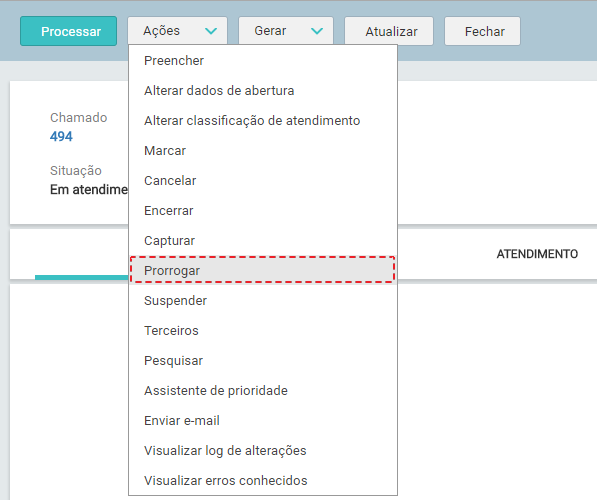This screenshot has height=500, width=597.
Task: Open chamado number 494 link
Action: click(x=61, y=136)
